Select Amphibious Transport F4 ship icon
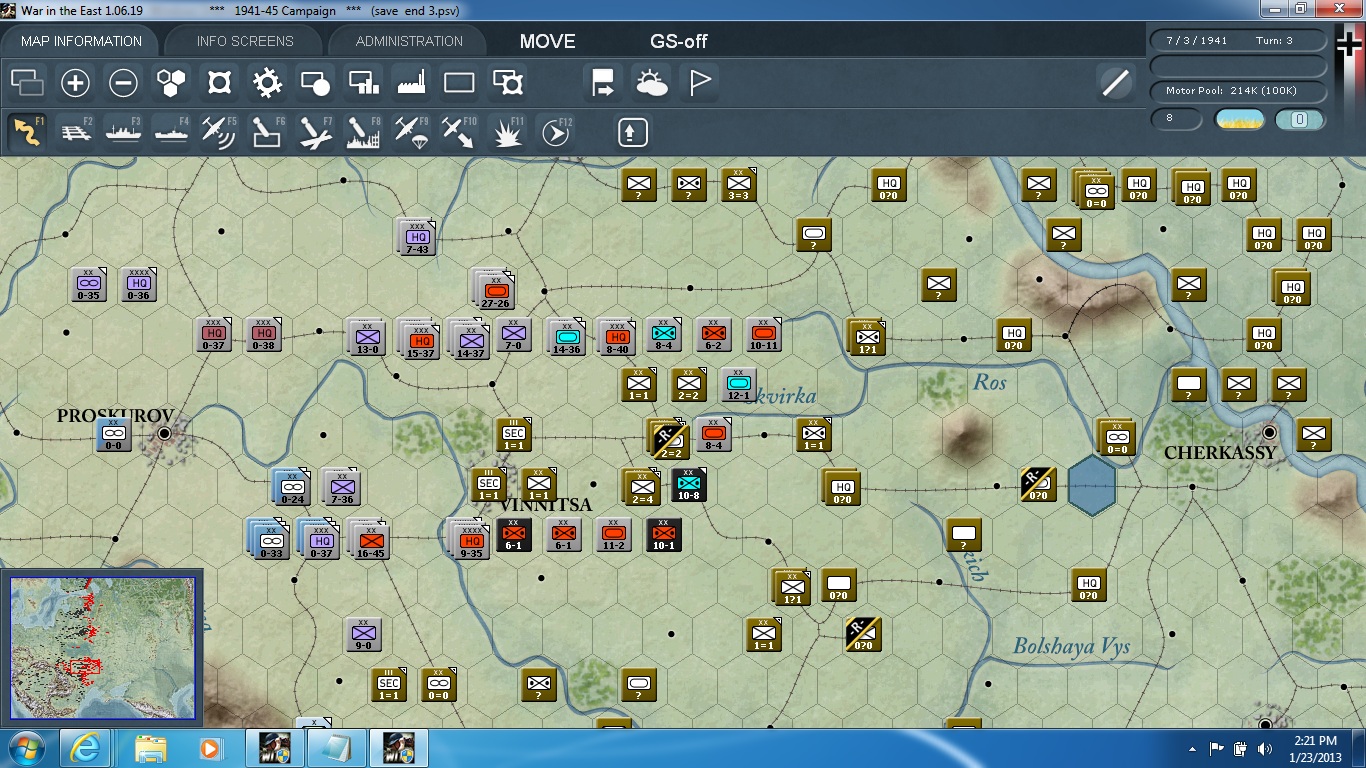Screen dimensions: 1366x768 172,132
